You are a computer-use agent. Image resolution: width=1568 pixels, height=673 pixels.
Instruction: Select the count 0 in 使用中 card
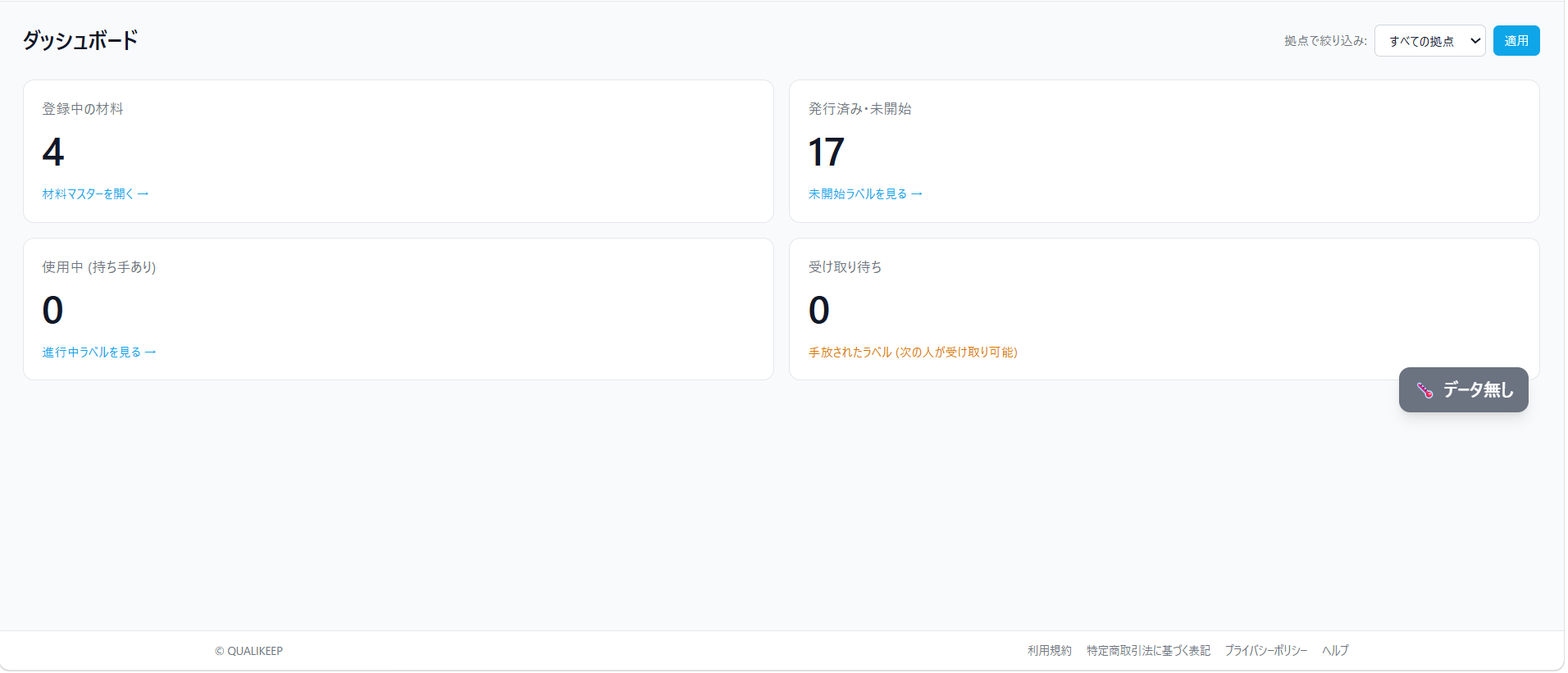[x=52, y=311]
